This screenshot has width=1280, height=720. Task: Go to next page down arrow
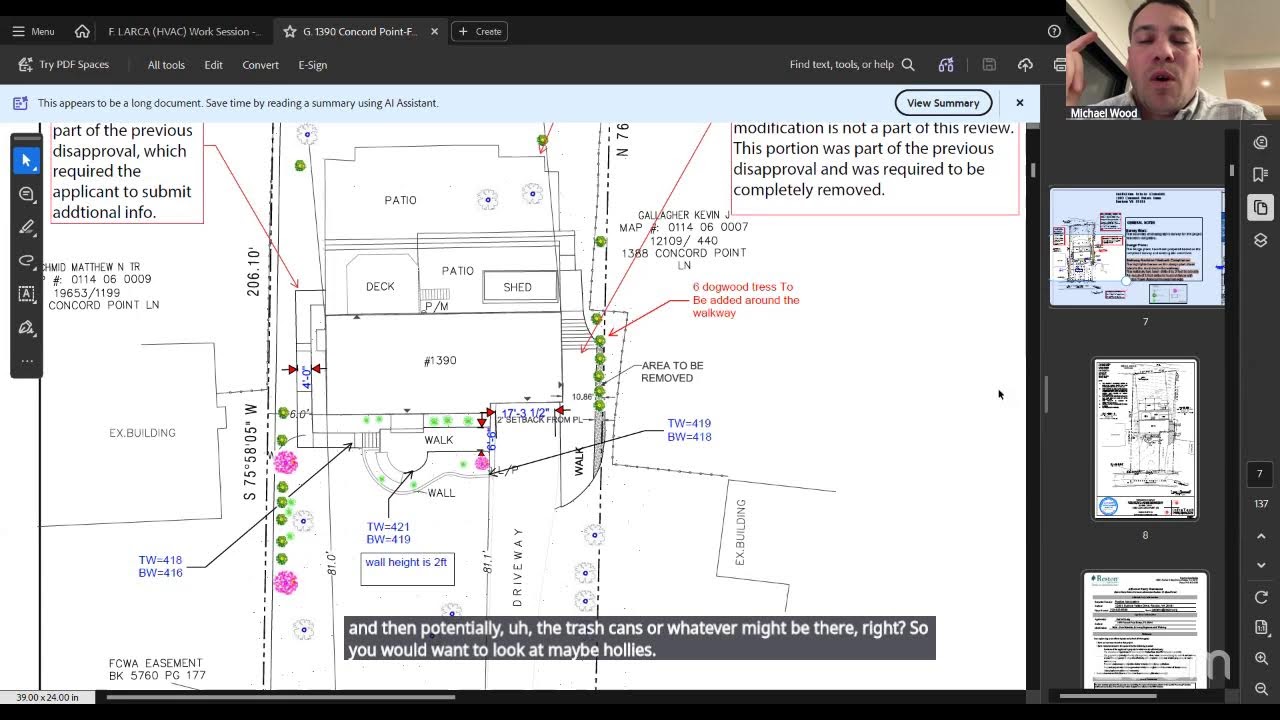[1261, 565]
